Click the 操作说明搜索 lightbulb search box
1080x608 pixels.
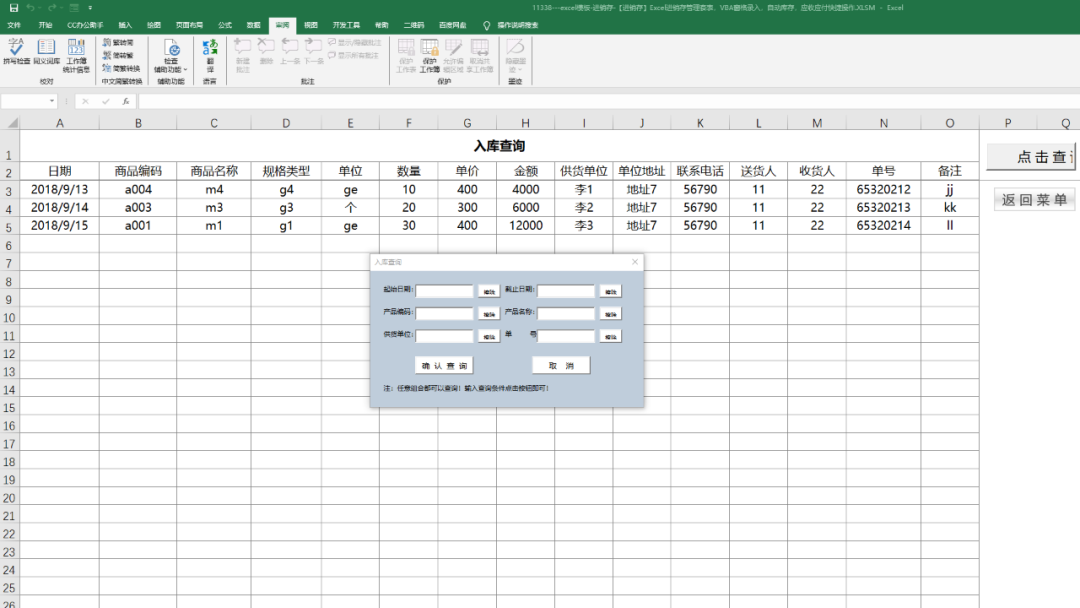[x=512, y=25]
